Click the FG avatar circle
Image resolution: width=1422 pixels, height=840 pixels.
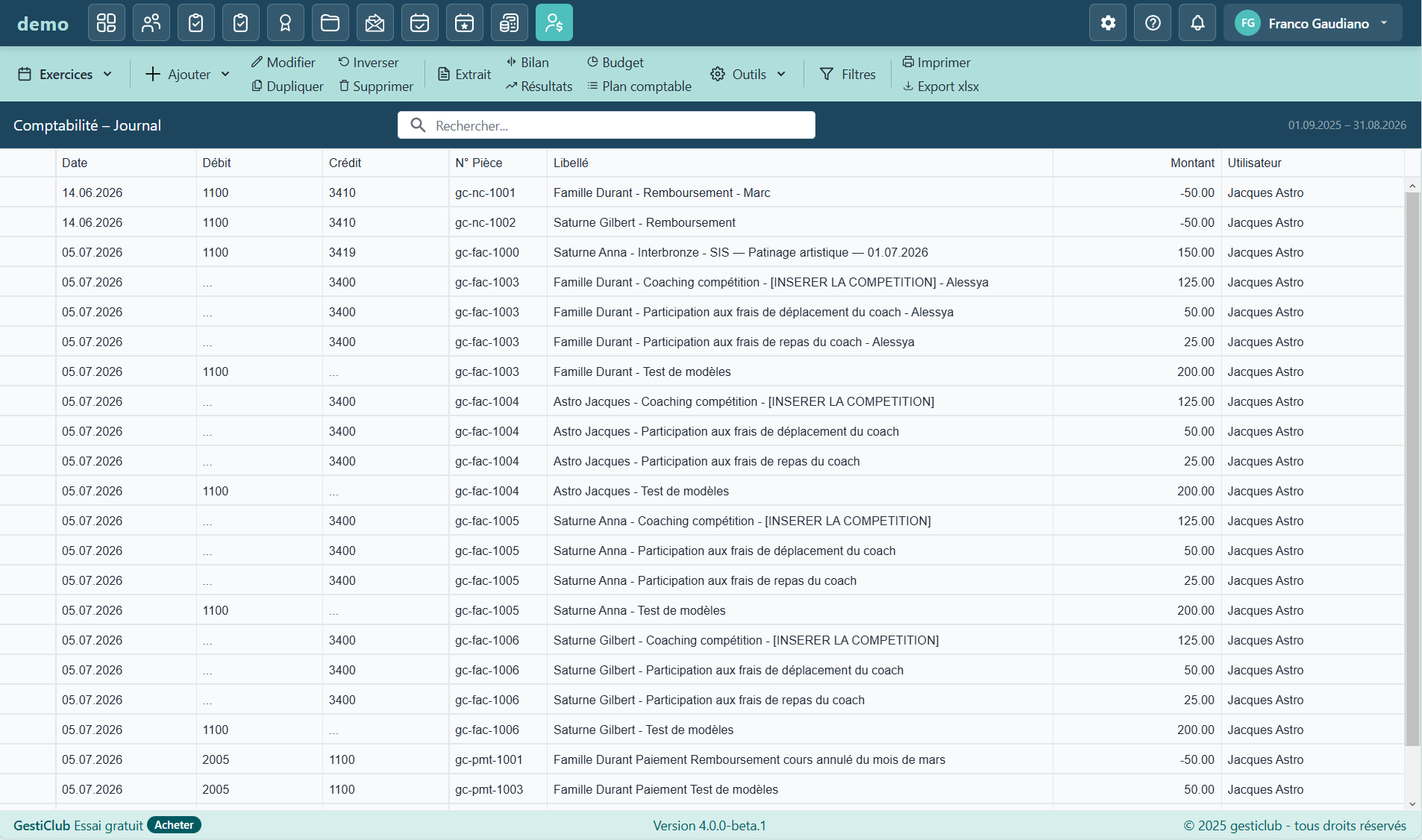coord(1248,23)
